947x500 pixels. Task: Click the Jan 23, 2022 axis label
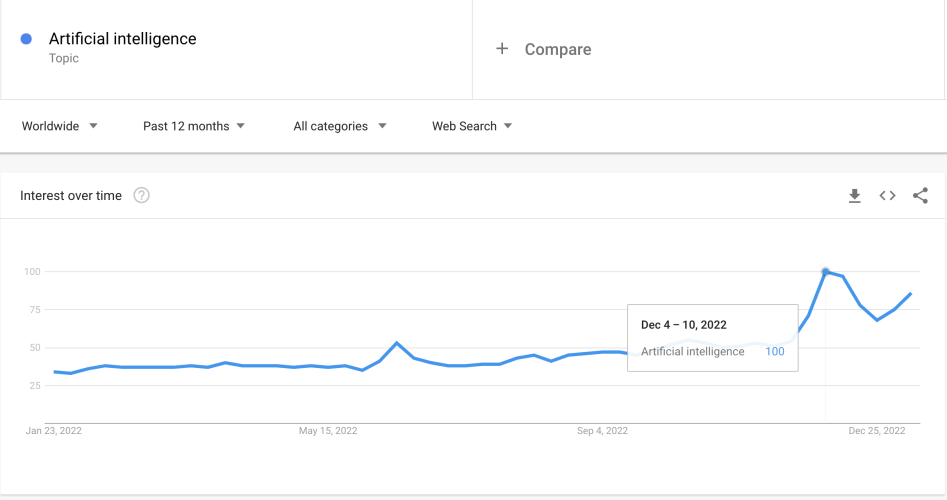tap(54, 431)
